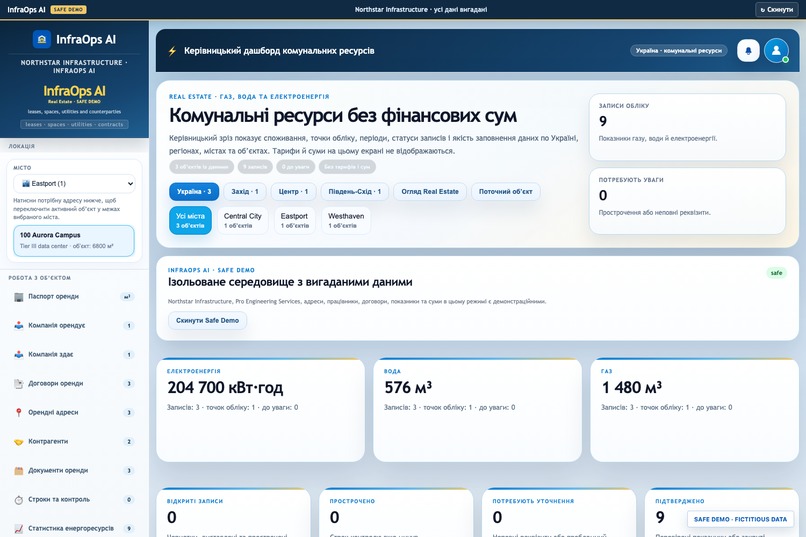Open Паспорт оренди in the sidebar

point(74,297)
